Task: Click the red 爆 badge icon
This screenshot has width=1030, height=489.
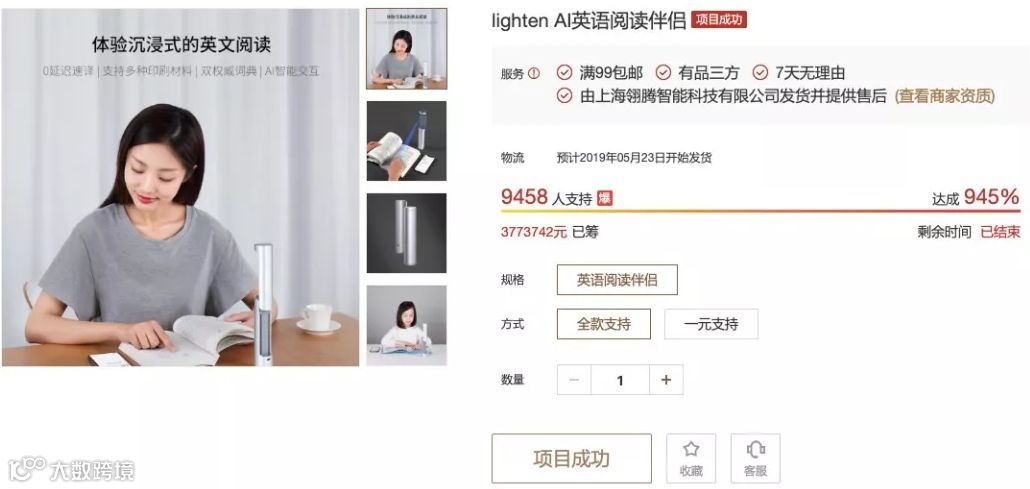Action: tap(604, 198)
